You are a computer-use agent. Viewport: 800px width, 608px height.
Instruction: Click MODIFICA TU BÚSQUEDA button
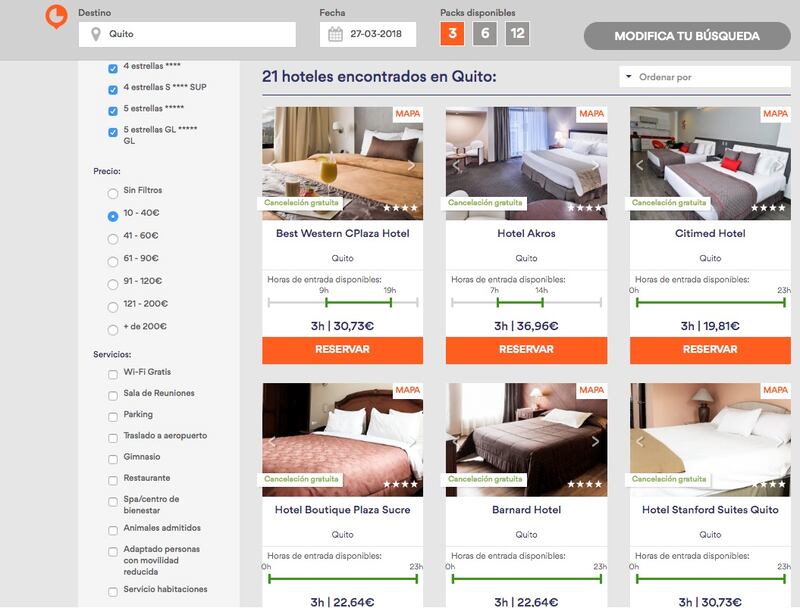(x=687, y=36)
